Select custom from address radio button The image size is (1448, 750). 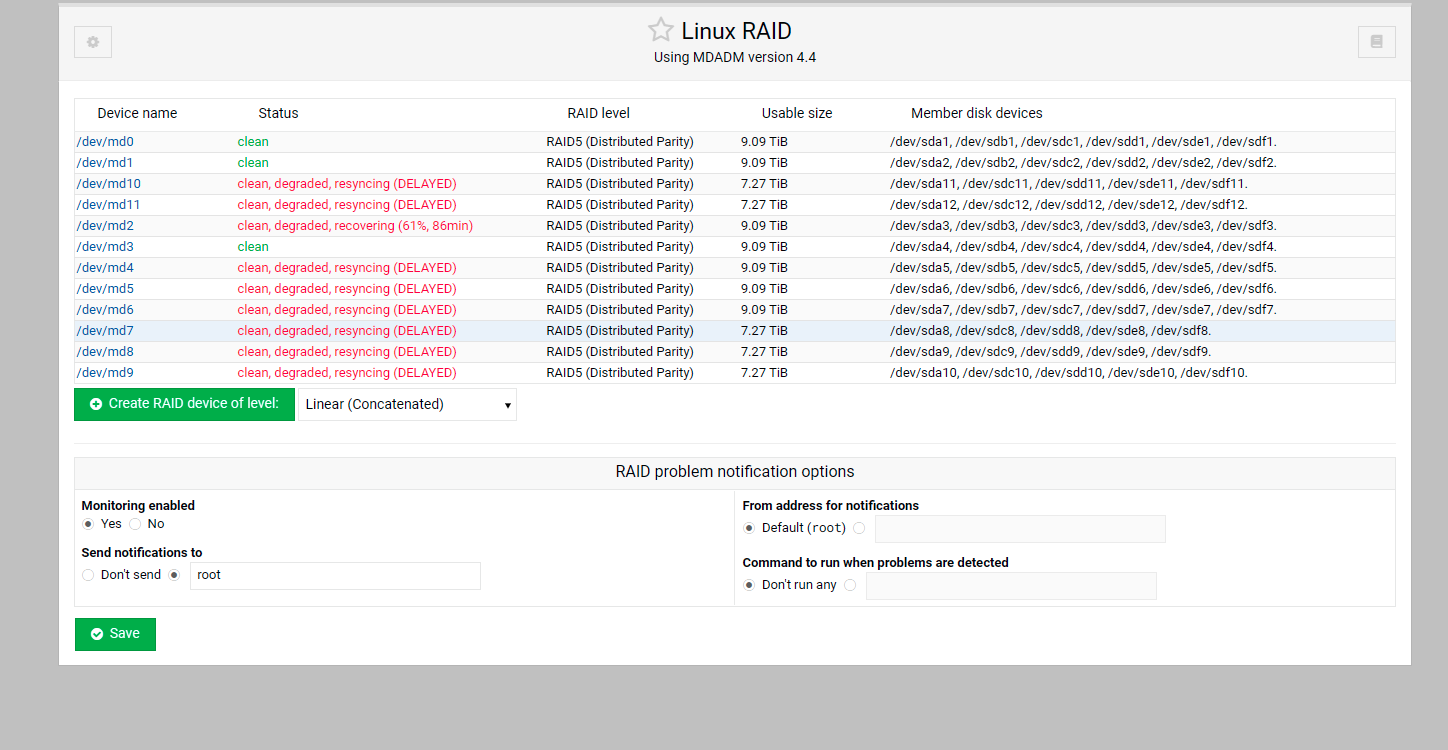(x=859, y=528)
